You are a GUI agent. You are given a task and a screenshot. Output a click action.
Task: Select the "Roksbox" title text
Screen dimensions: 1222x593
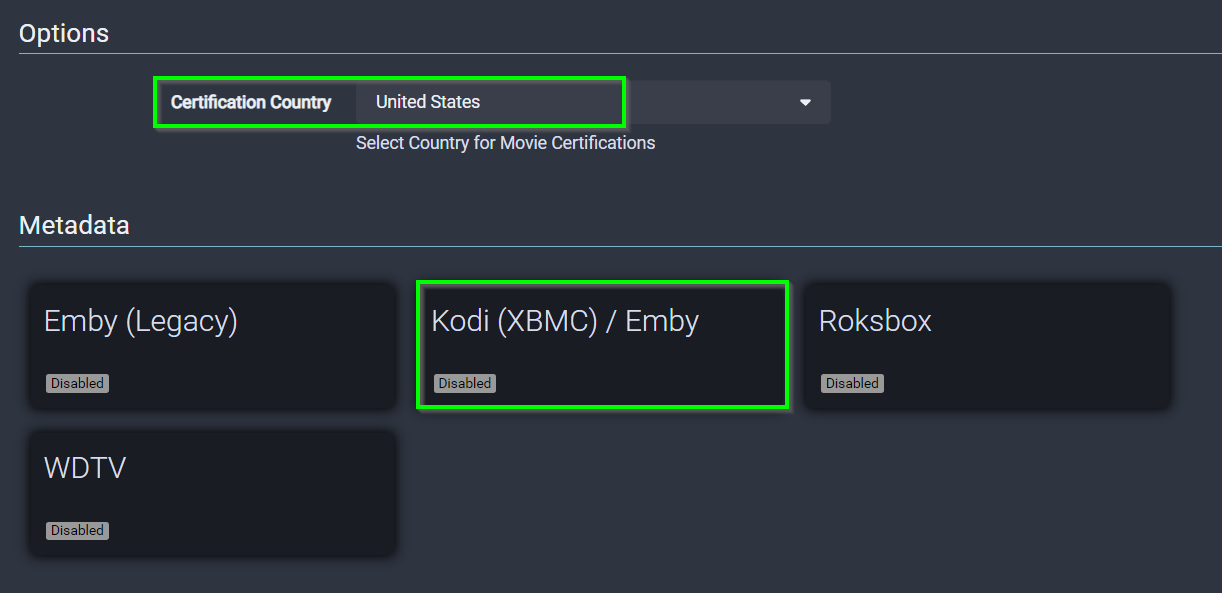[875, 321]
